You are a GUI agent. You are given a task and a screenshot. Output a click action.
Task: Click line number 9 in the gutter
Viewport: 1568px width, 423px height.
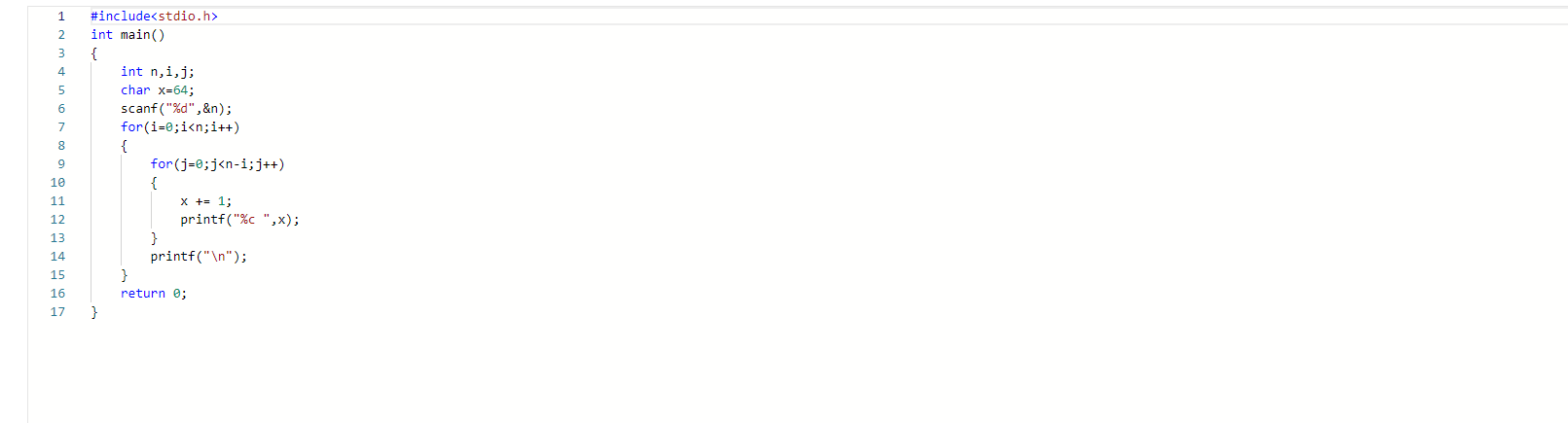pos(61,164)
